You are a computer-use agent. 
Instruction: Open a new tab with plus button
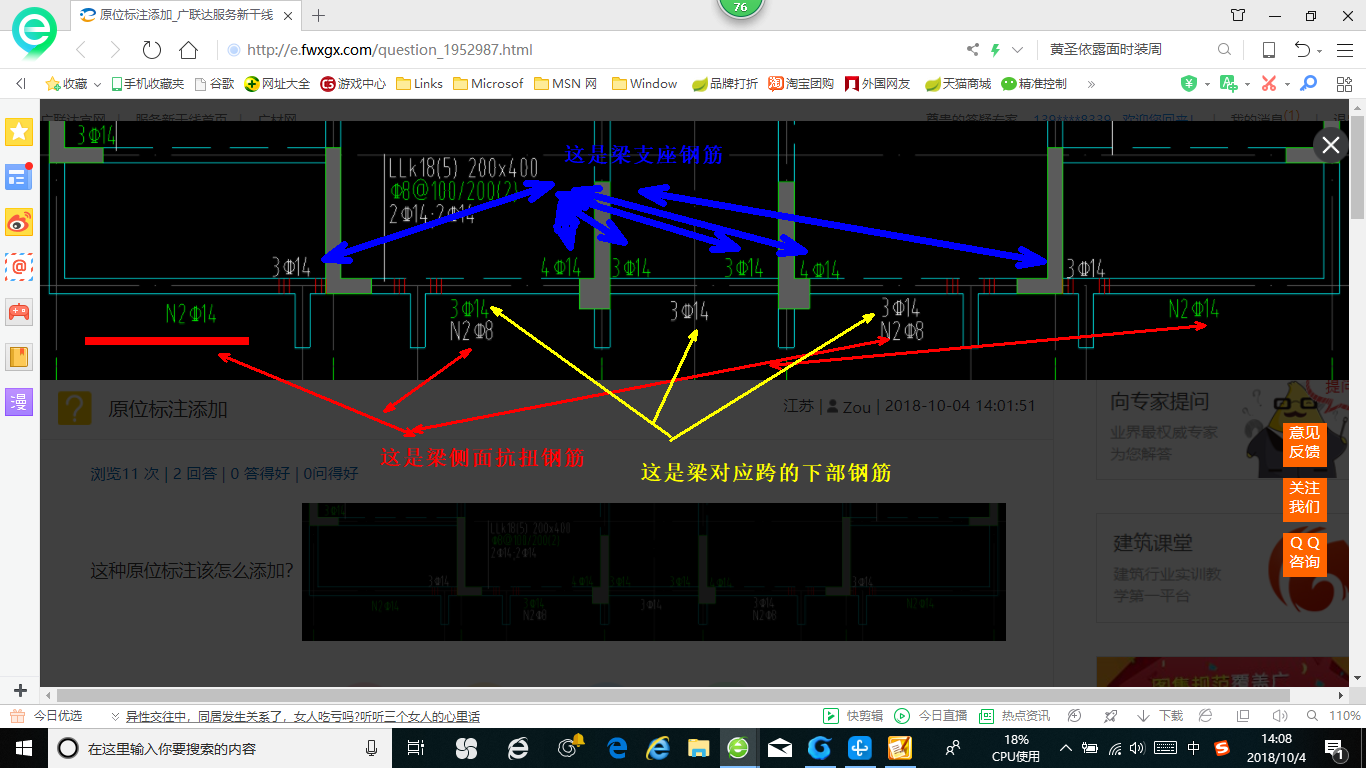(x=319, y=15)
